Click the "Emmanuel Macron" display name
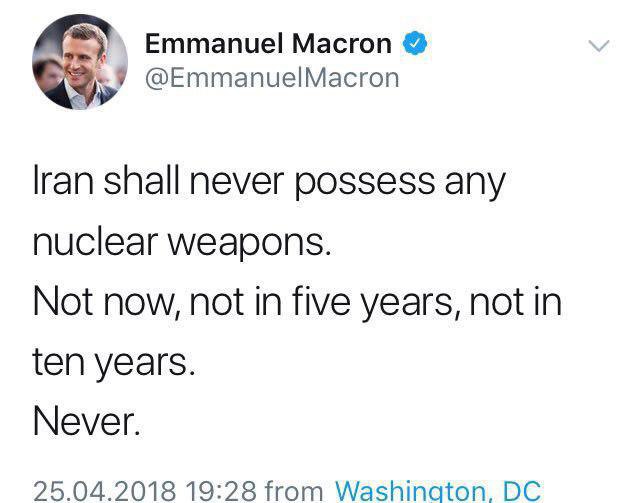640x503 pixels. click(268, 43)
